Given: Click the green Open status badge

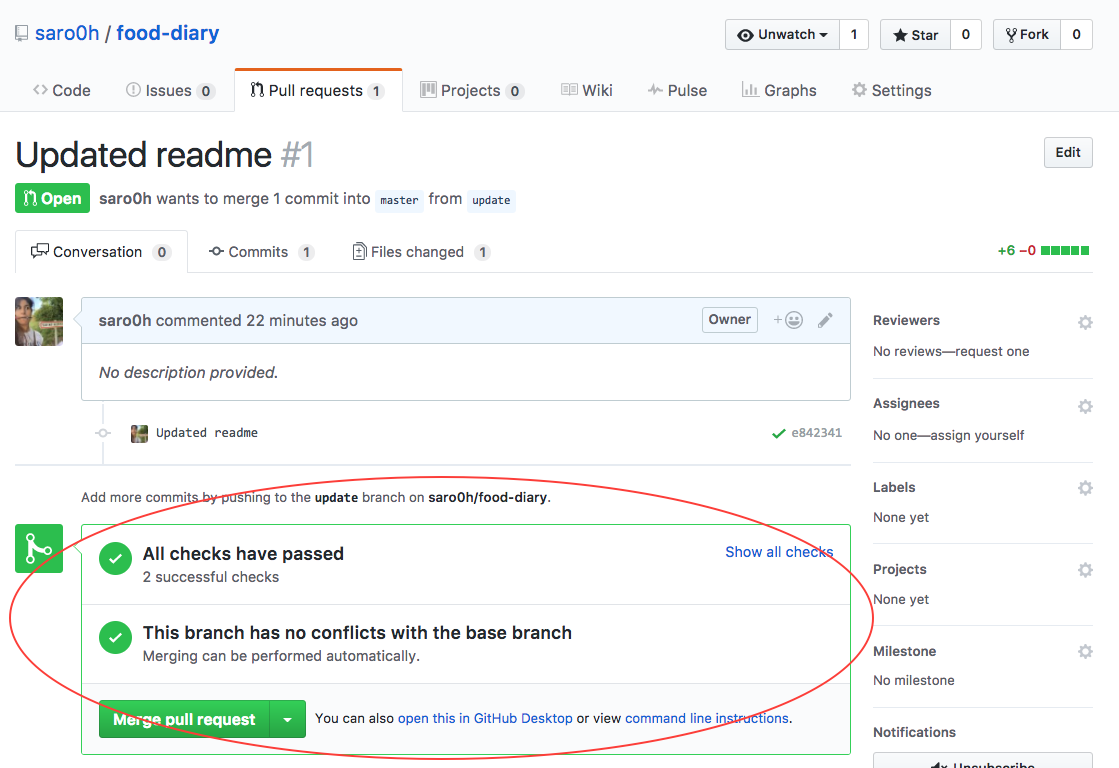Looking at the screenshot, I should pos(52,198).
